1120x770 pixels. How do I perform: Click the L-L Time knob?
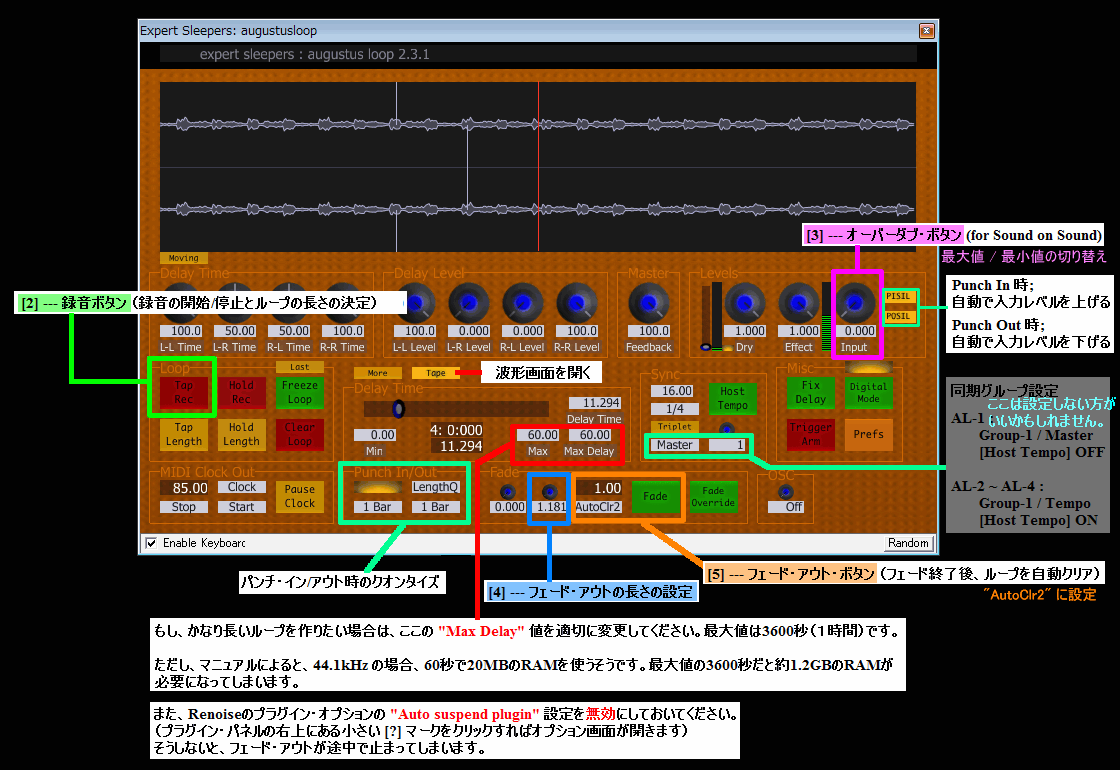[x=181, y=303]
